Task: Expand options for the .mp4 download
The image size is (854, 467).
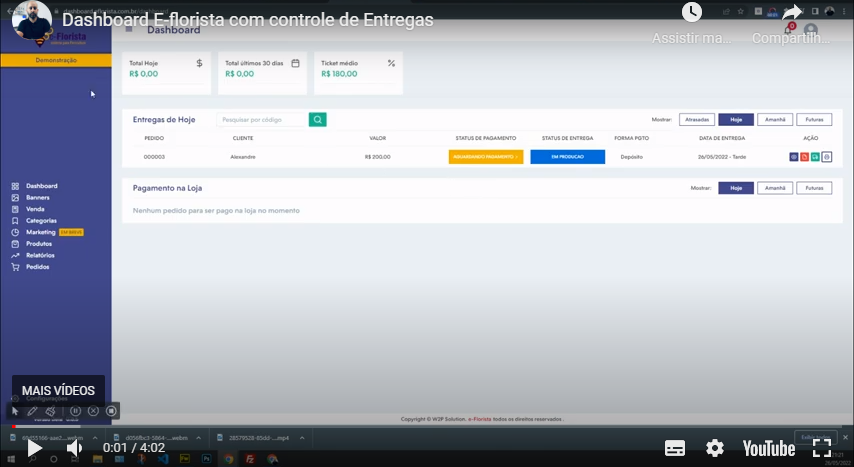Action: 302,438
